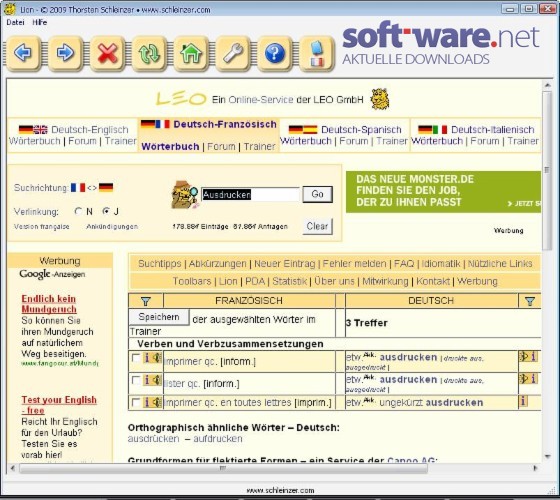The image size is (560, 500).
Task: Stop loading with the red X icon
Action: 107,54
